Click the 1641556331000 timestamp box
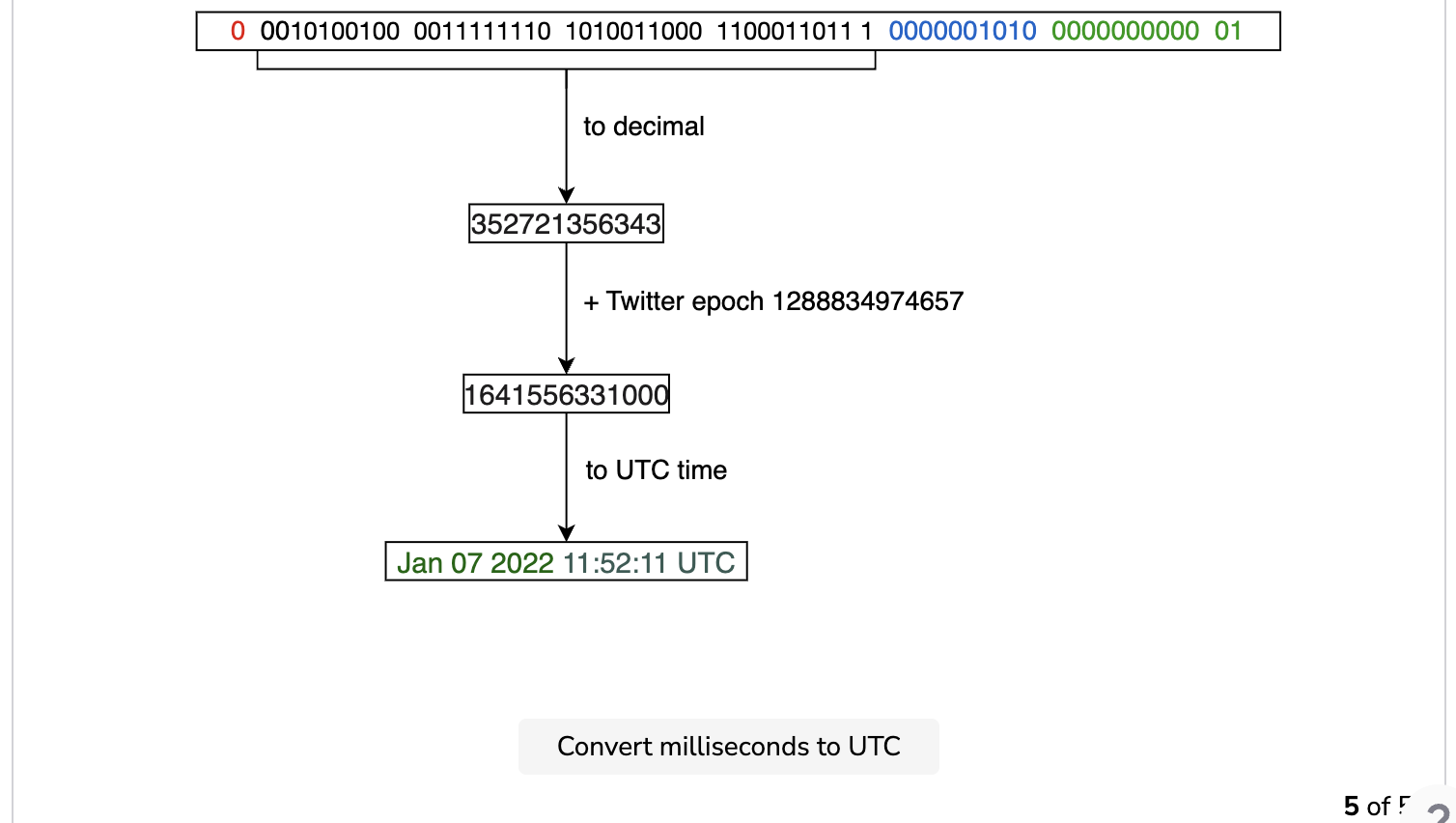Image resolution: width=1456 pixels, height=823 pixels. (566, 394)
